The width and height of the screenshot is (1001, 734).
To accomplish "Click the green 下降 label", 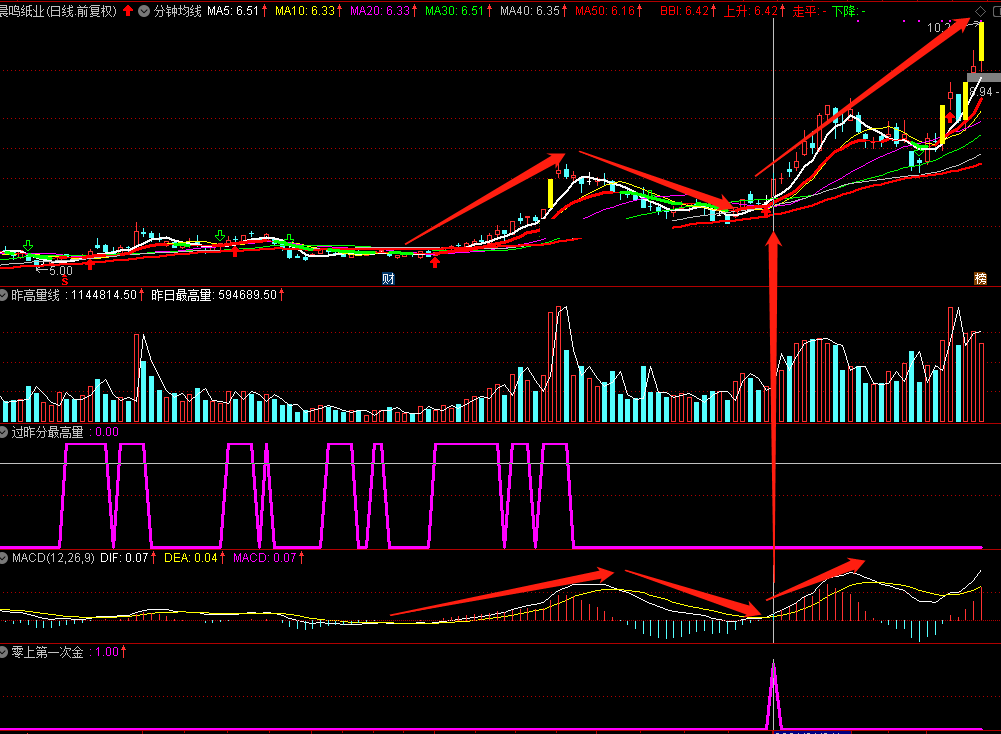I will tap(849, 11).
